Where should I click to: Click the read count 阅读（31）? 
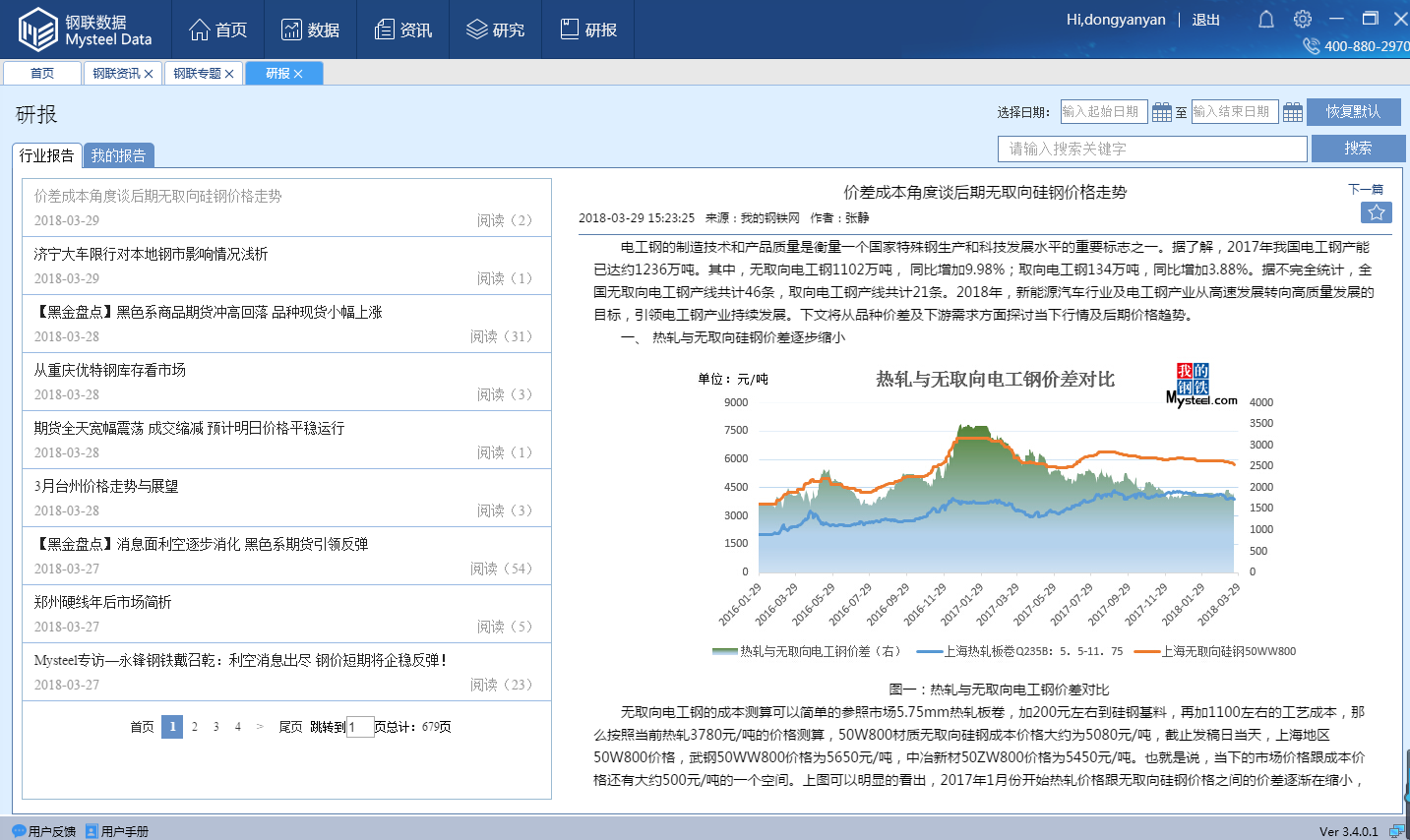(x=501, y=336)
